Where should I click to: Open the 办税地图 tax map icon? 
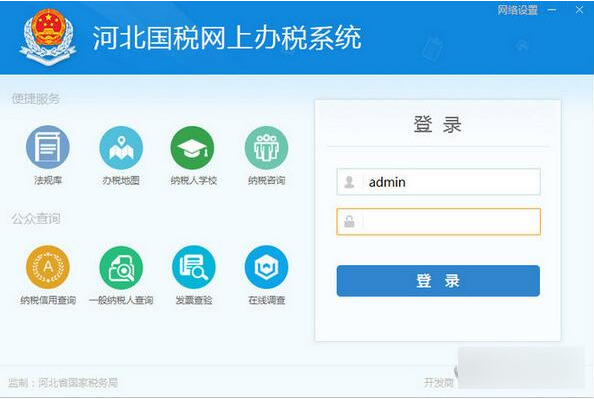[121, 147]
